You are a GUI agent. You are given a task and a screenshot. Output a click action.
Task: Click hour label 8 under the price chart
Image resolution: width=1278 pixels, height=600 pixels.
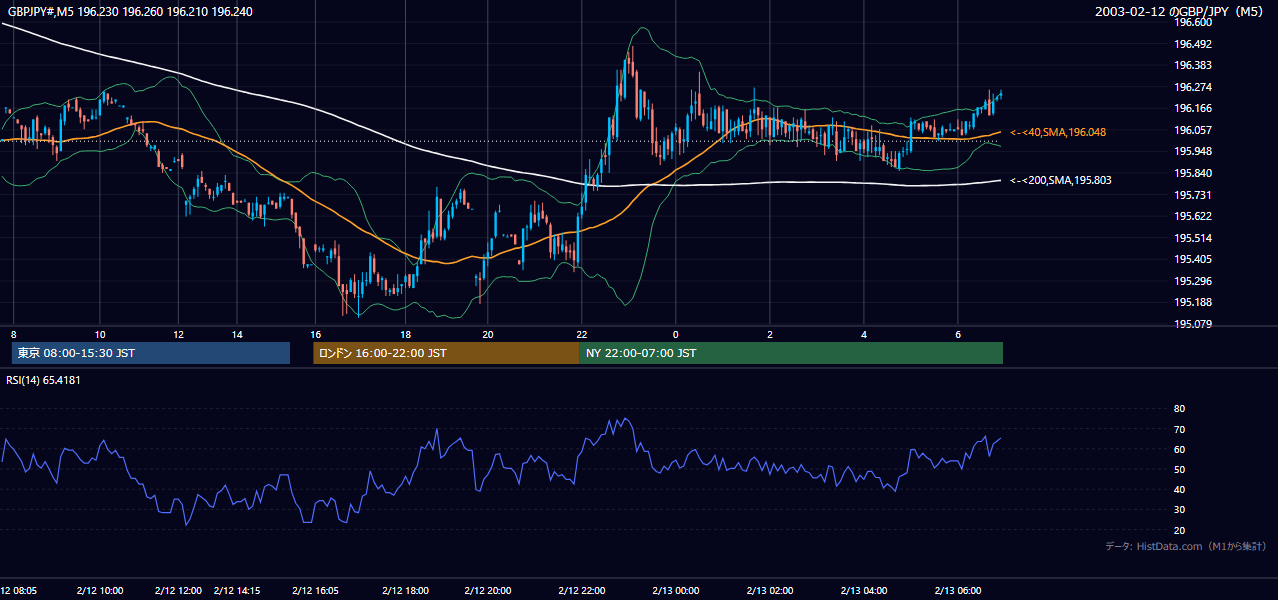[13, 334]
